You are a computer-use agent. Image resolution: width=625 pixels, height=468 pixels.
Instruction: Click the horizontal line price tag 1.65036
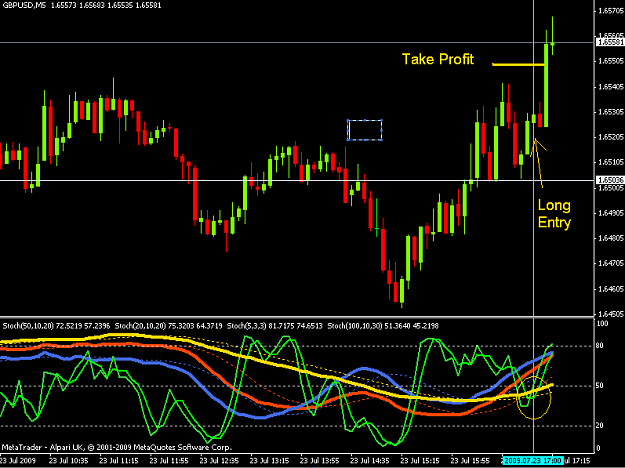[x=610, y=180]
